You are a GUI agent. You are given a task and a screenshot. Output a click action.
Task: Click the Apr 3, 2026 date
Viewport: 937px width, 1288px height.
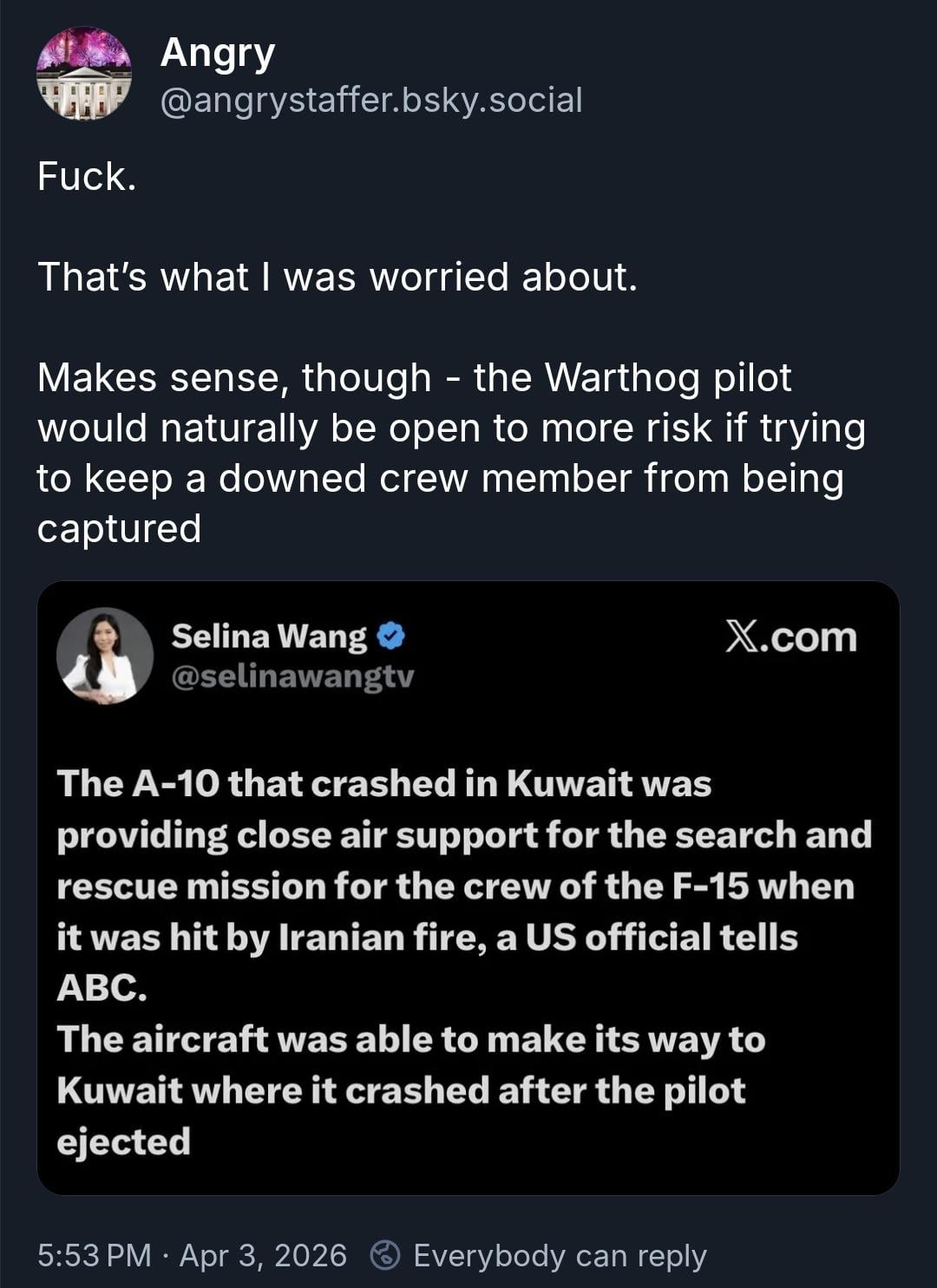click(263, 1255)
